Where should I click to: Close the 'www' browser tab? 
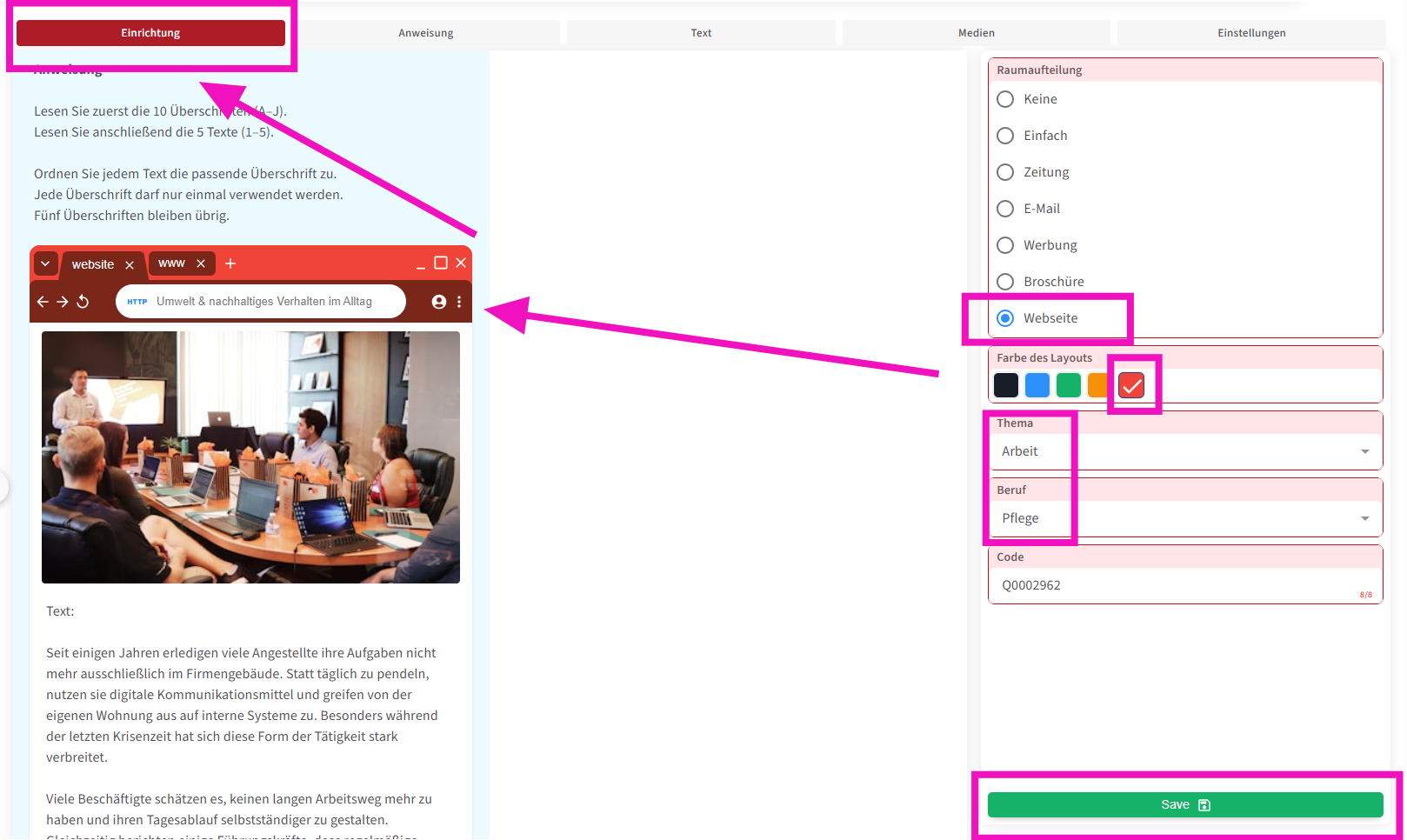pyautogui.click(x=201, y=263)
